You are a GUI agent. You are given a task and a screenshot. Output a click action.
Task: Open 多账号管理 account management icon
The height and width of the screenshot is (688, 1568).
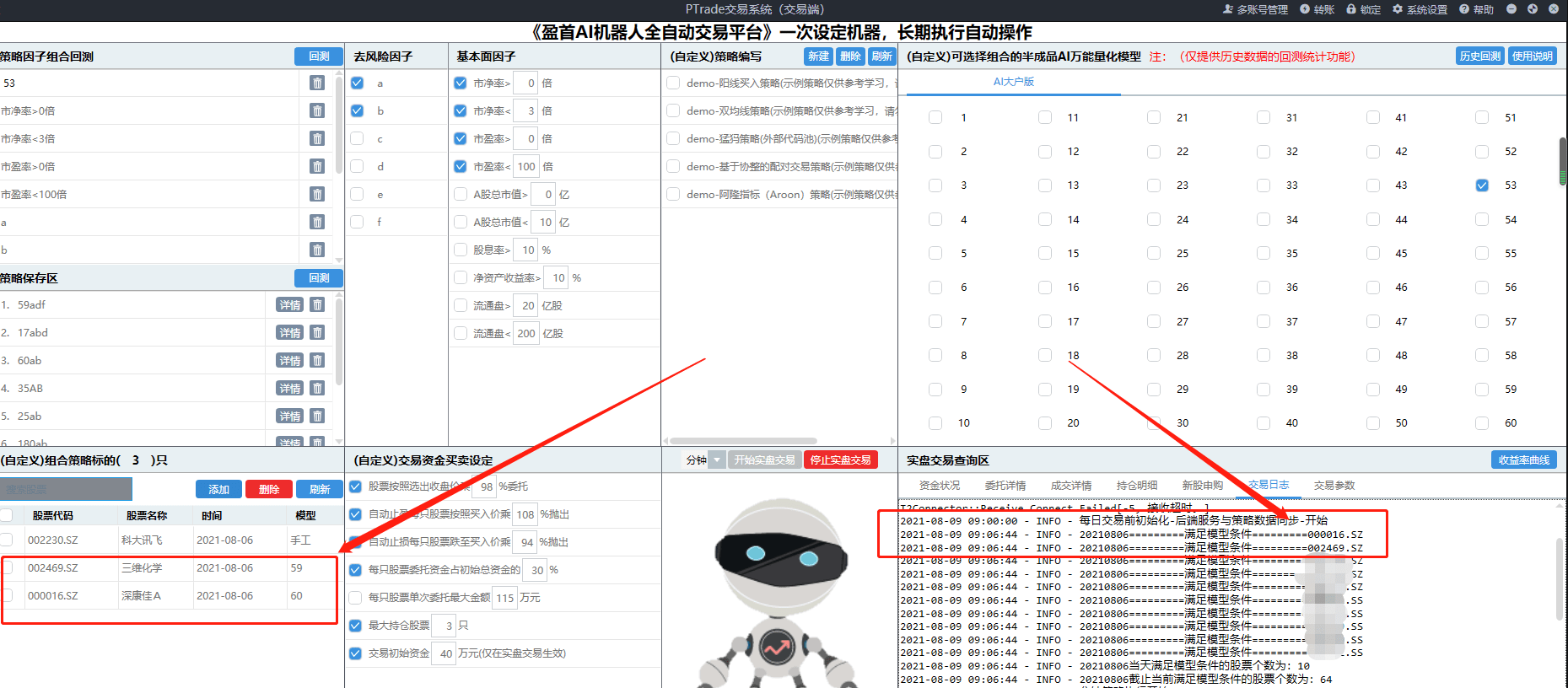coord(1228,9)
